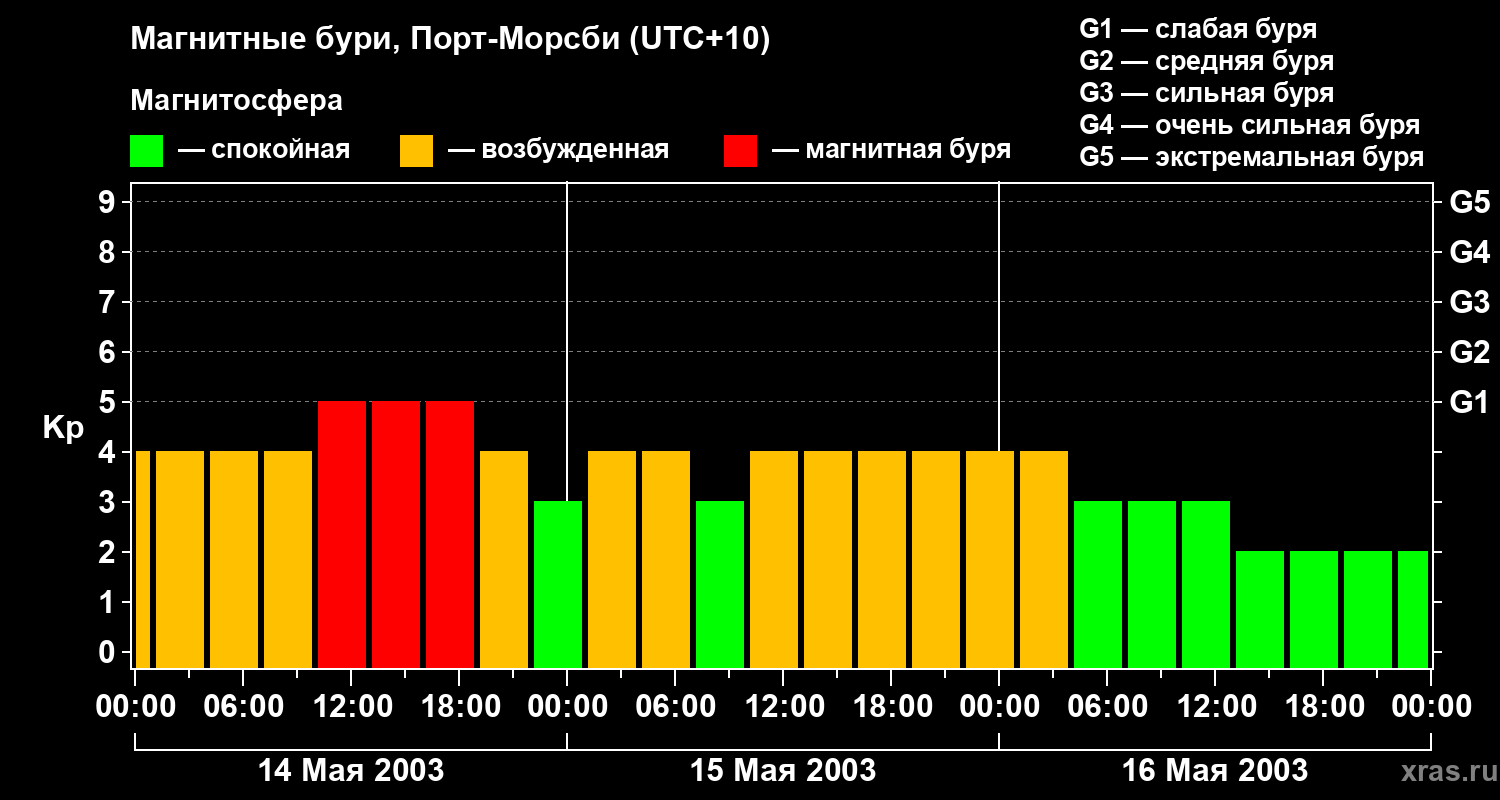Click the date label '15 Мая 2003'

pyautogui.click(x=783, y=770)
